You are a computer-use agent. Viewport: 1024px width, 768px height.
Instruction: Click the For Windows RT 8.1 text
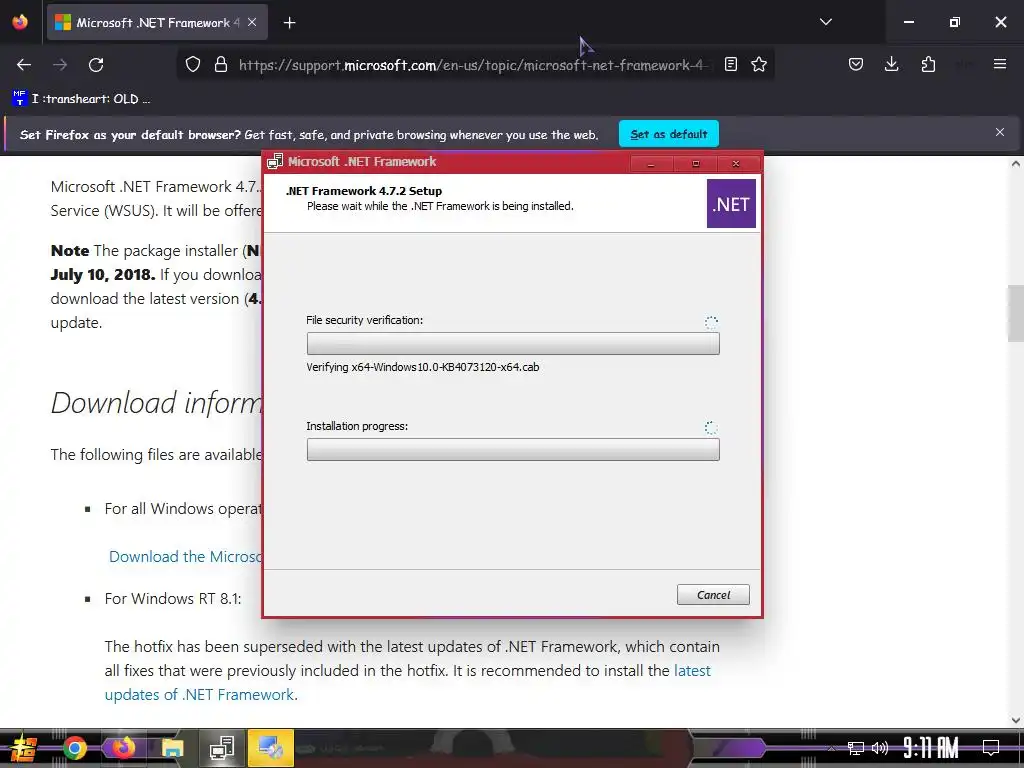pos(173,598)
